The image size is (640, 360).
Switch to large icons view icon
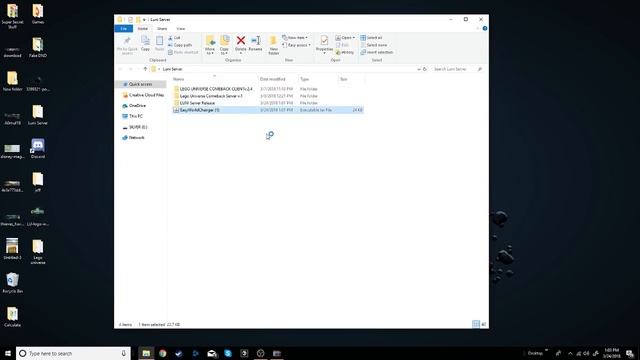point(484,324)
